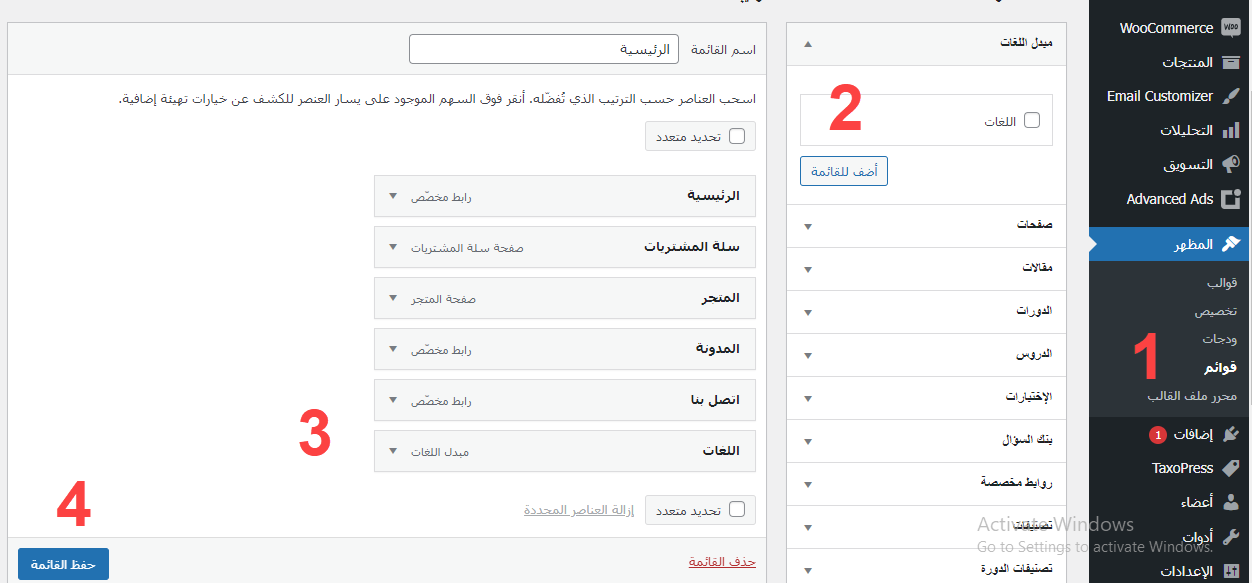
Task: Click the plugin update count badge
Action: coord(1157,435)
